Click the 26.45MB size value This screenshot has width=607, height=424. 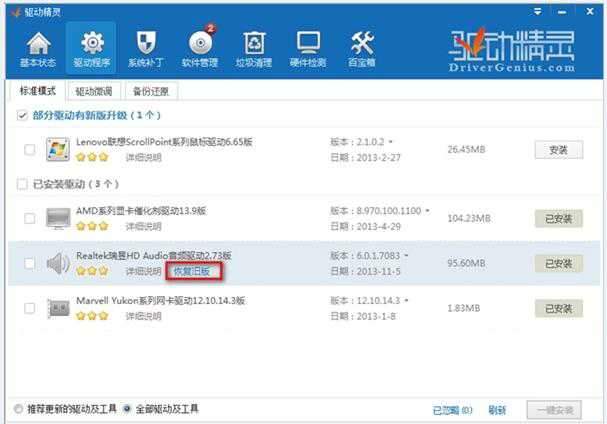(466, 149)
